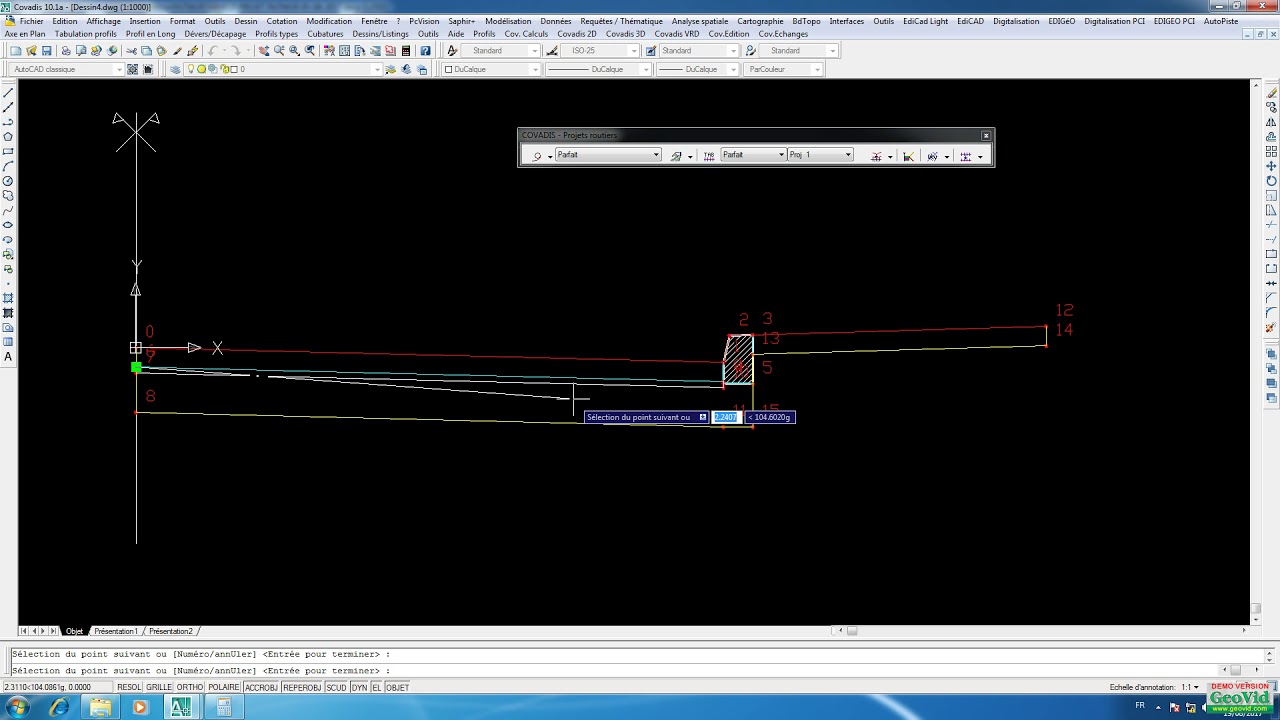Image resolution: width=1280 pixels, height=720 pixels.
Task: Switch to the Objet model tab
Action: pyautogui.click(x=74, y=631)
